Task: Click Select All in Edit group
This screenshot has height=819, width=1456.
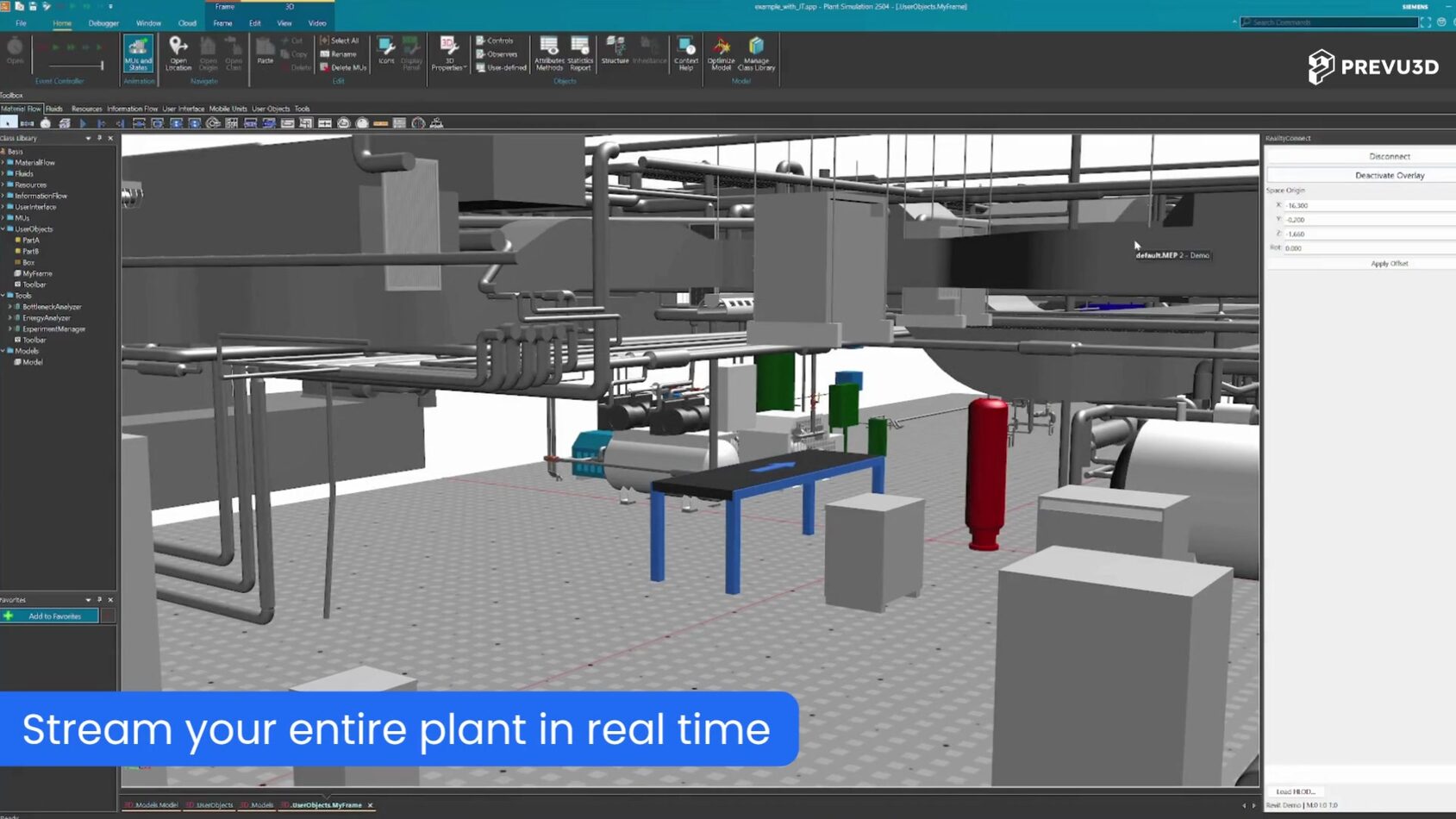Action: (340, 41)
